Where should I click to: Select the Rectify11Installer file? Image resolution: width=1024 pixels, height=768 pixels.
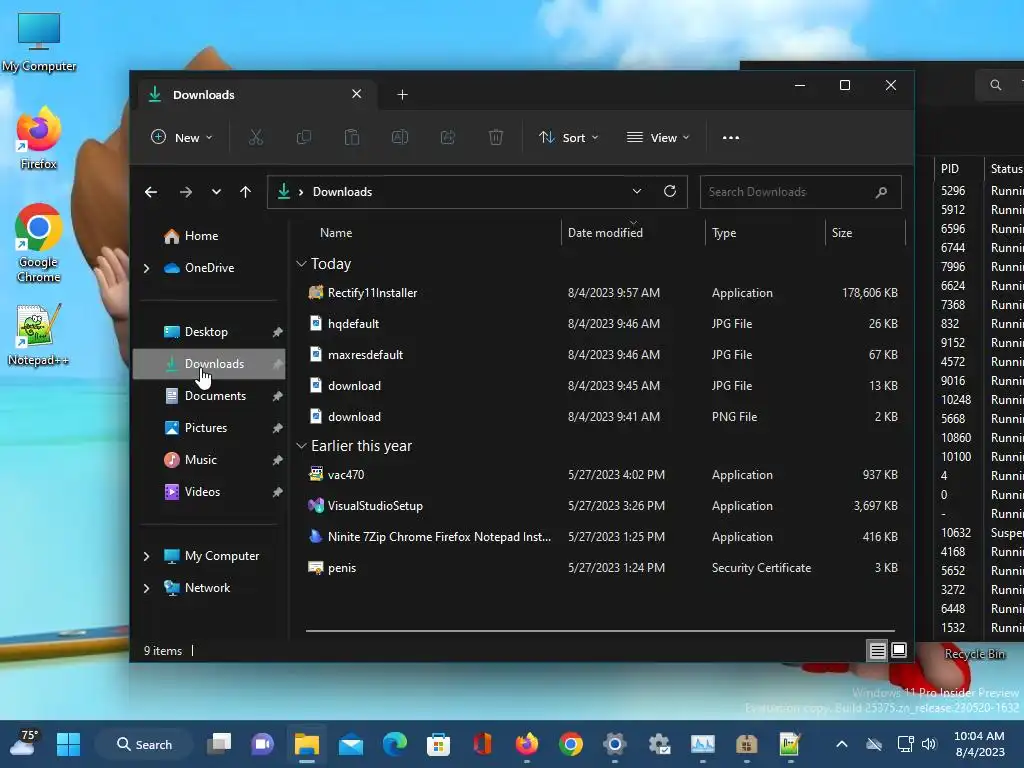602,293
